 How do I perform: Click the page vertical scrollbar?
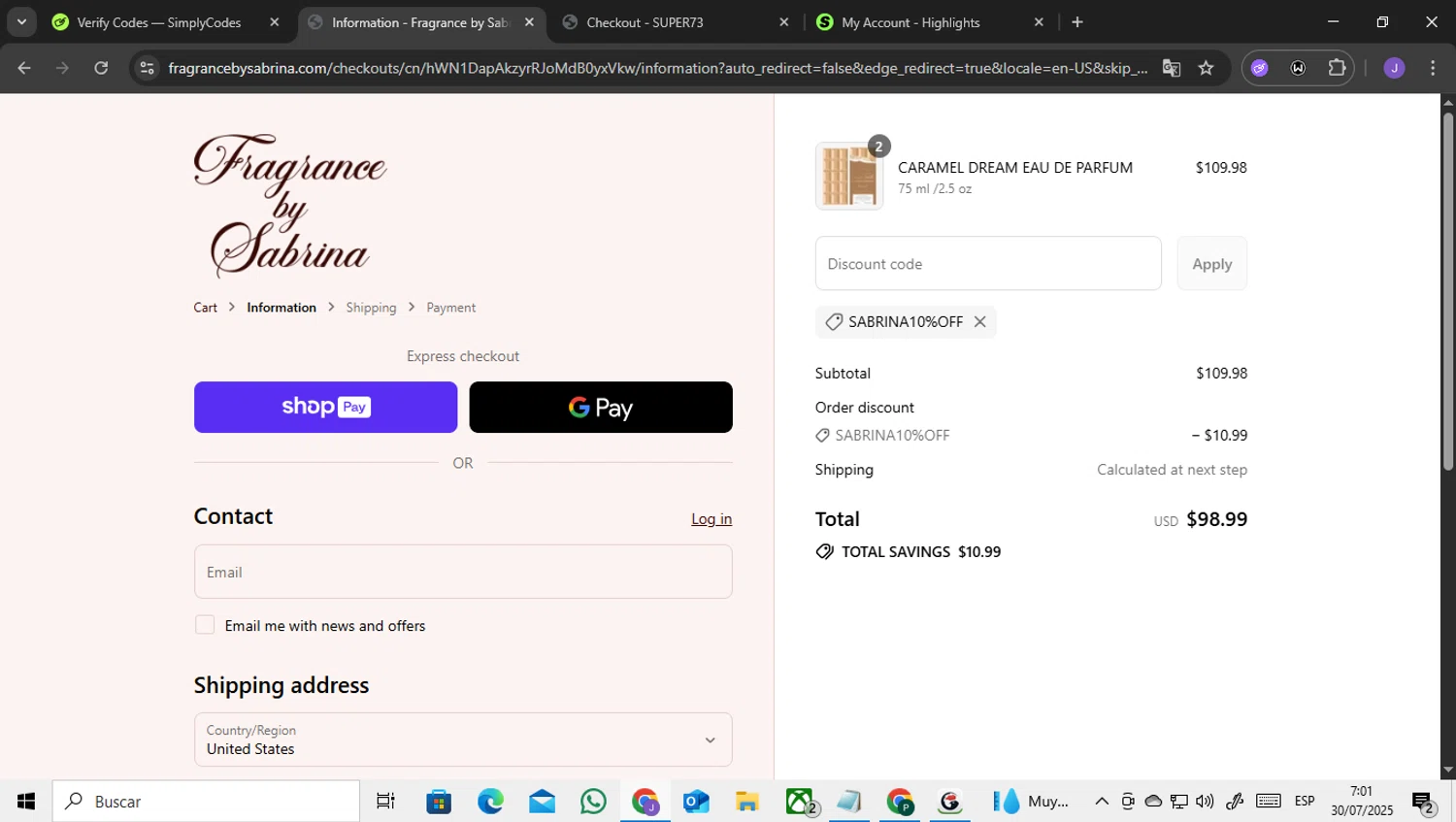point(1448,291)
